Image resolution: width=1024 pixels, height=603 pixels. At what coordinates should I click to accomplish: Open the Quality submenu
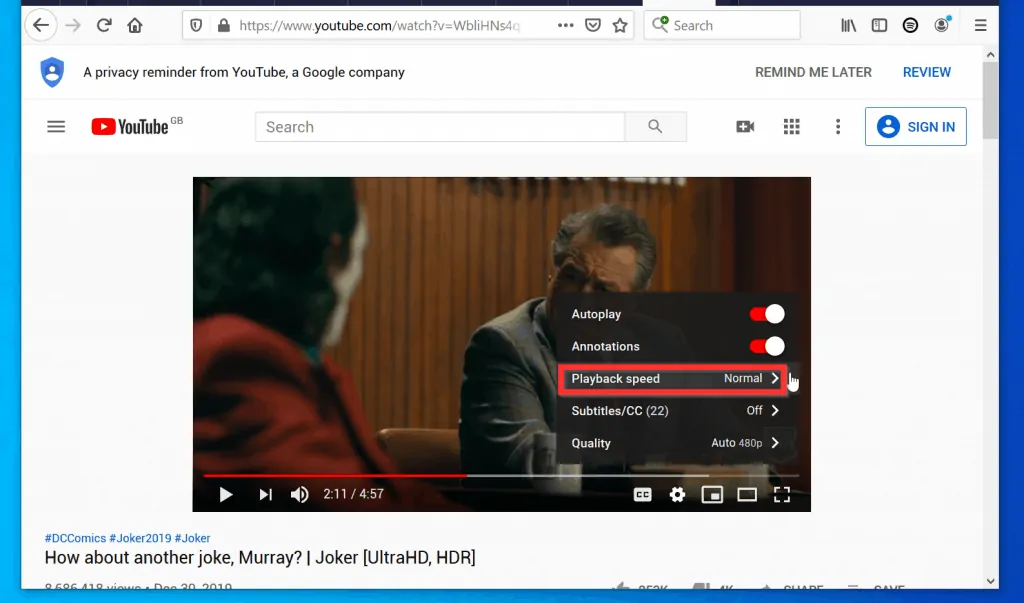676,443
